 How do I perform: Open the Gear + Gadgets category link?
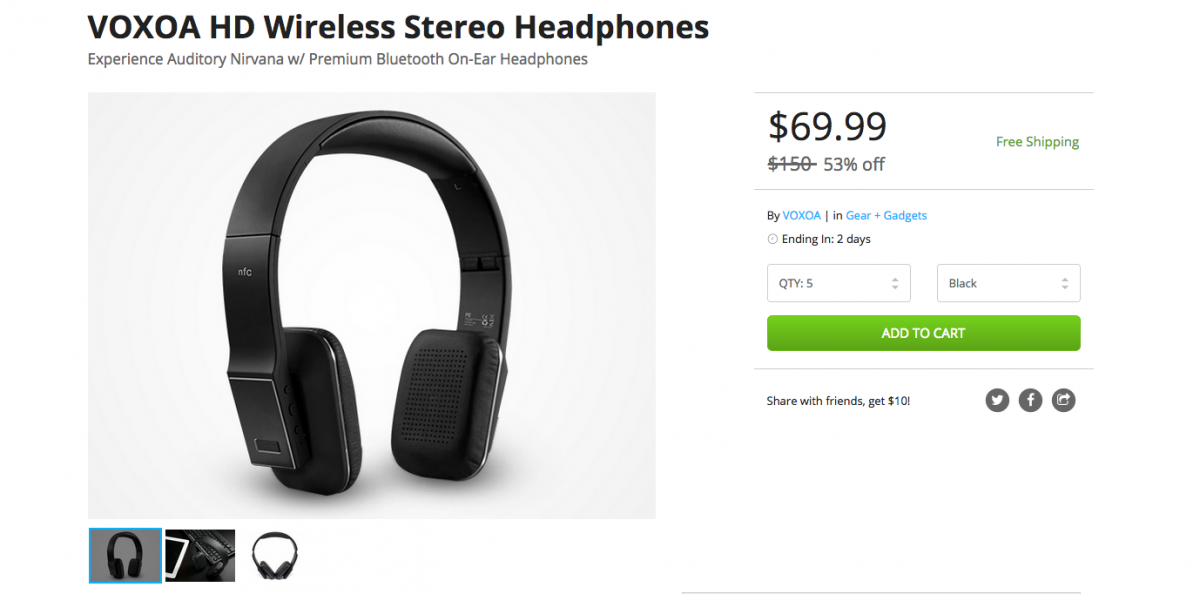click(x=886, y=215)
